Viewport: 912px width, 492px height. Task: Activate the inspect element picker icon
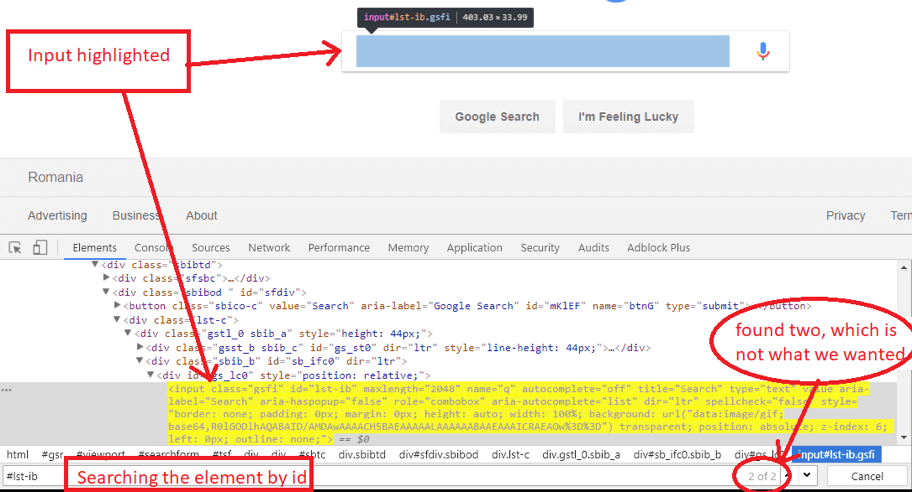click(15, 248)
